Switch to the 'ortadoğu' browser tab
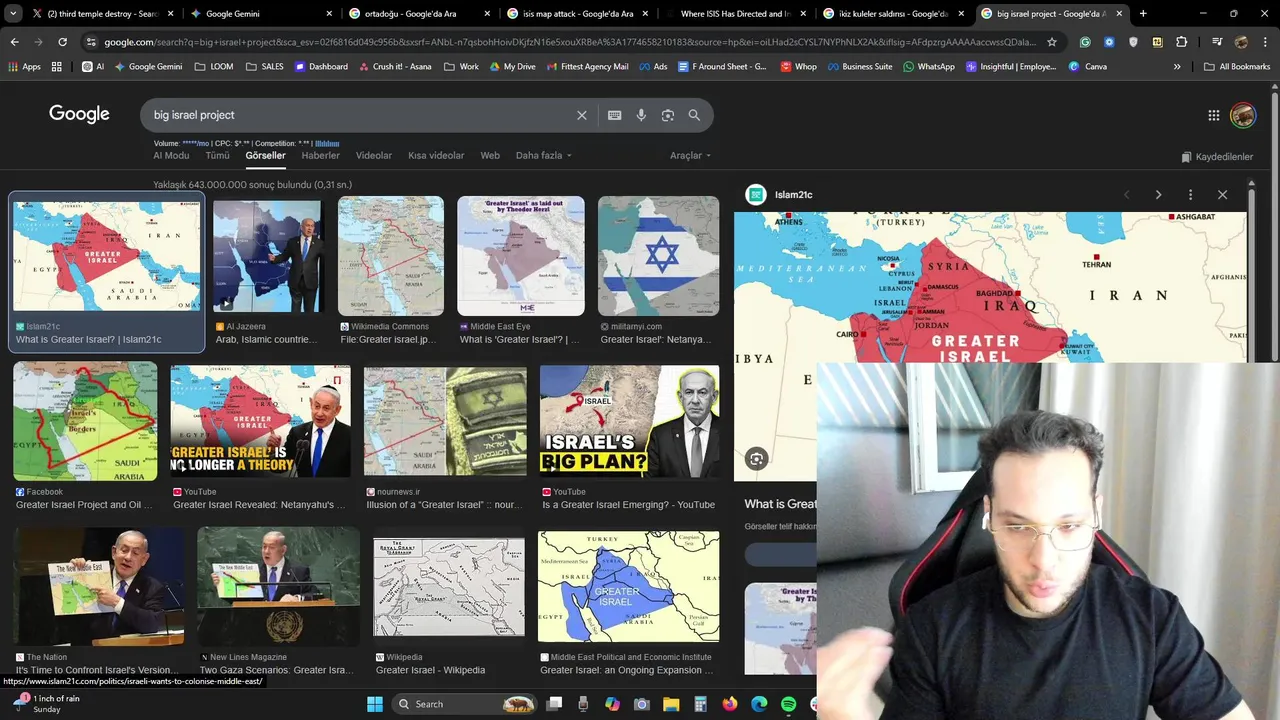Viewport: 1280px width, 720px height. coord(418,14)
